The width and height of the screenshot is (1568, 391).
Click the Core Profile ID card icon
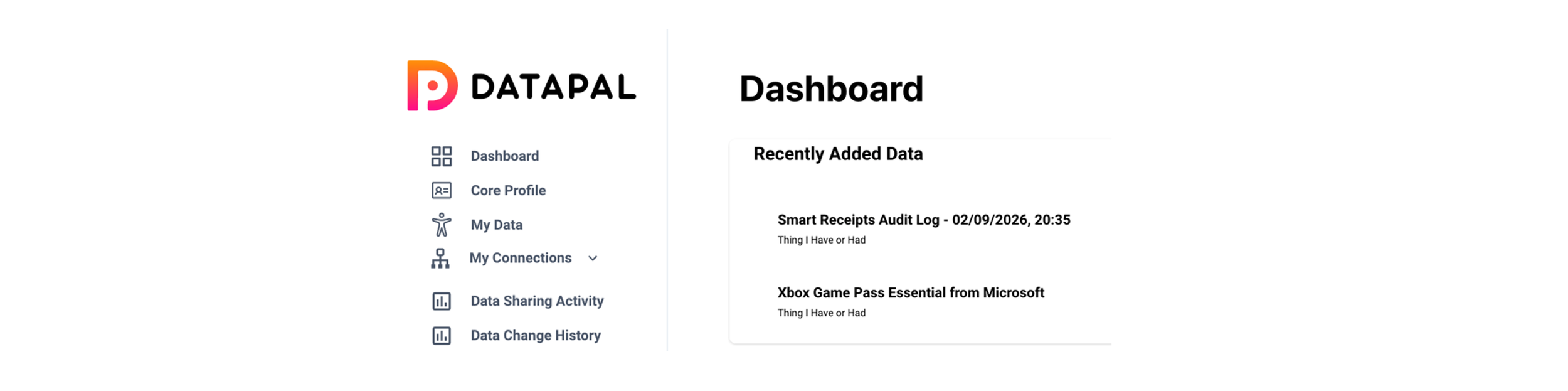[442, 190]
